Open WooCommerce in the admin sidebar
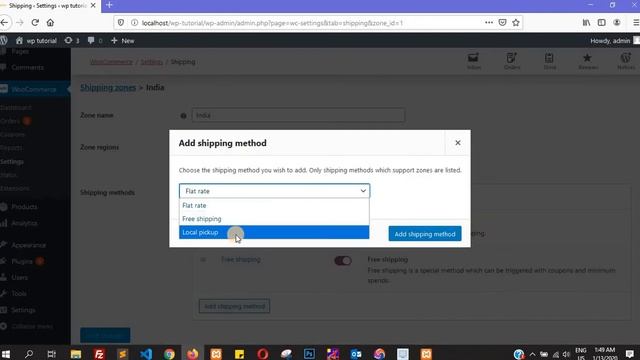Viewport: 640px width, 360px height. [x=35, y=89]
